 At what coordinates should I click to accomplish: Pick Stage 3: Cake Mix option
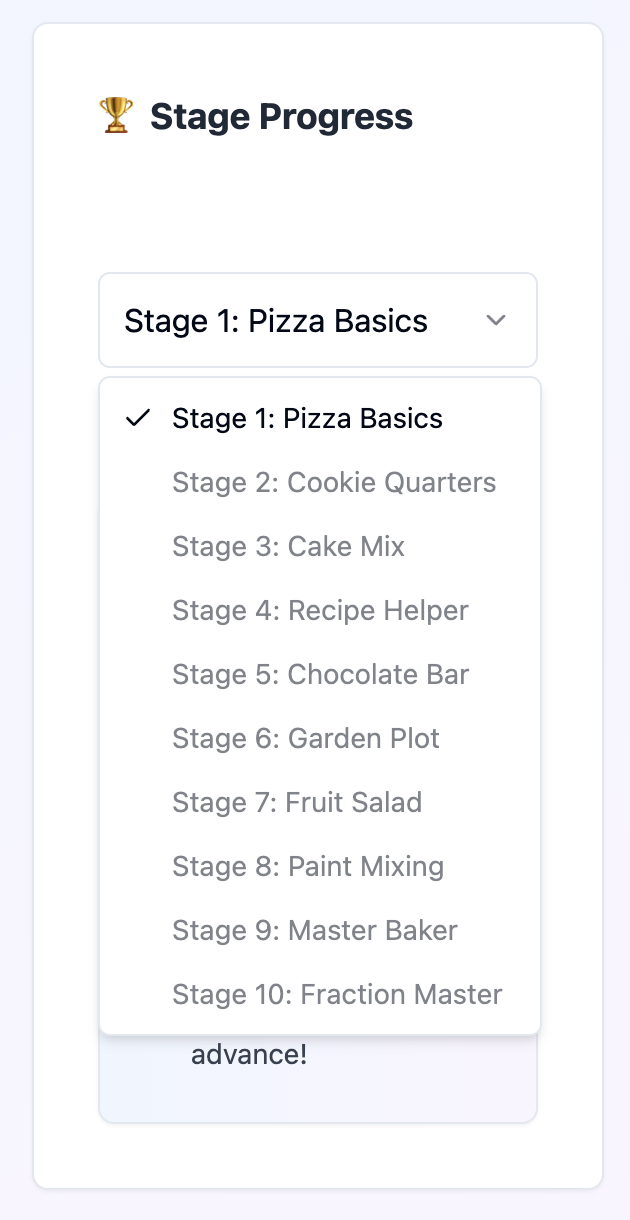(288, 546)
